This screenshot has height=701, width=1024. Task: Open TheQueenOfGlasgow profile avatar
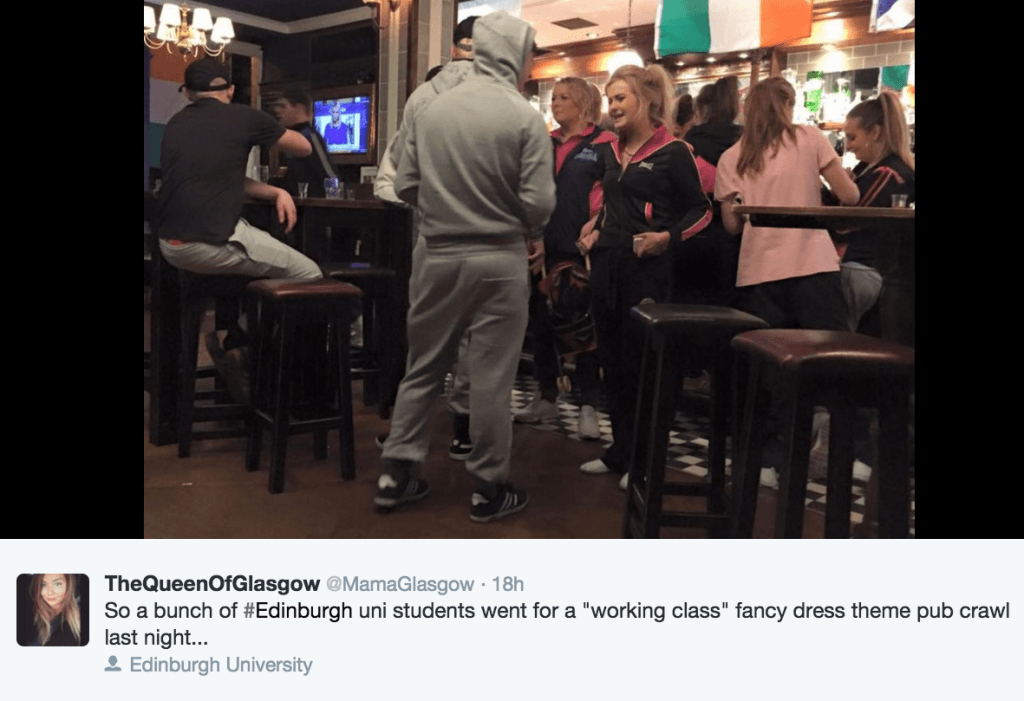(x=53, y=610)
